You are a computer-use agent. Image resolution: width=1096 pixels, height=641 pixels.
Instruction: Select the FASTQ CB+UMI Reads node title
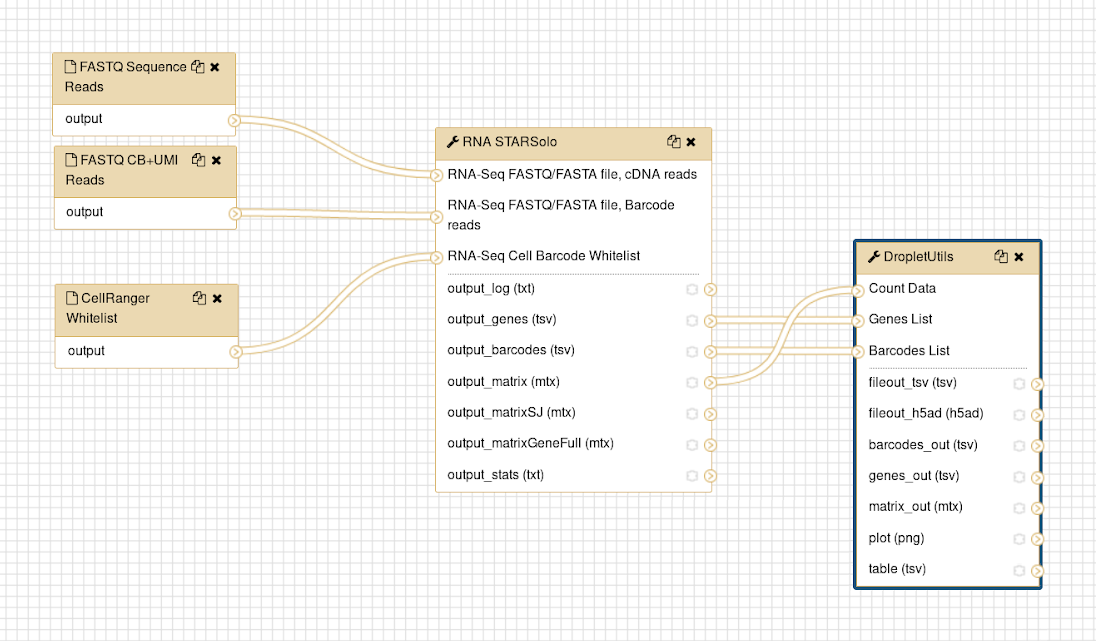tap(122, 170)
